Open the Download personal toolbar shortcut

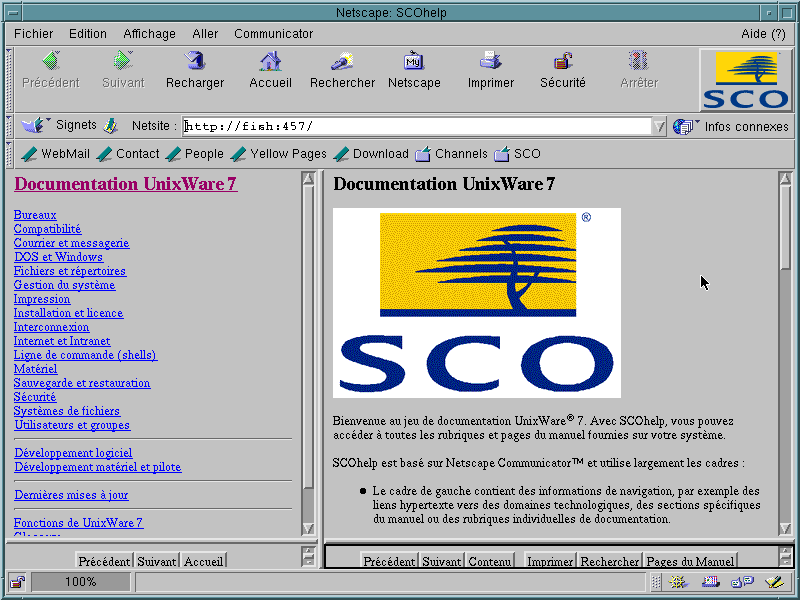pyautogui.click(x=371, y=154)
